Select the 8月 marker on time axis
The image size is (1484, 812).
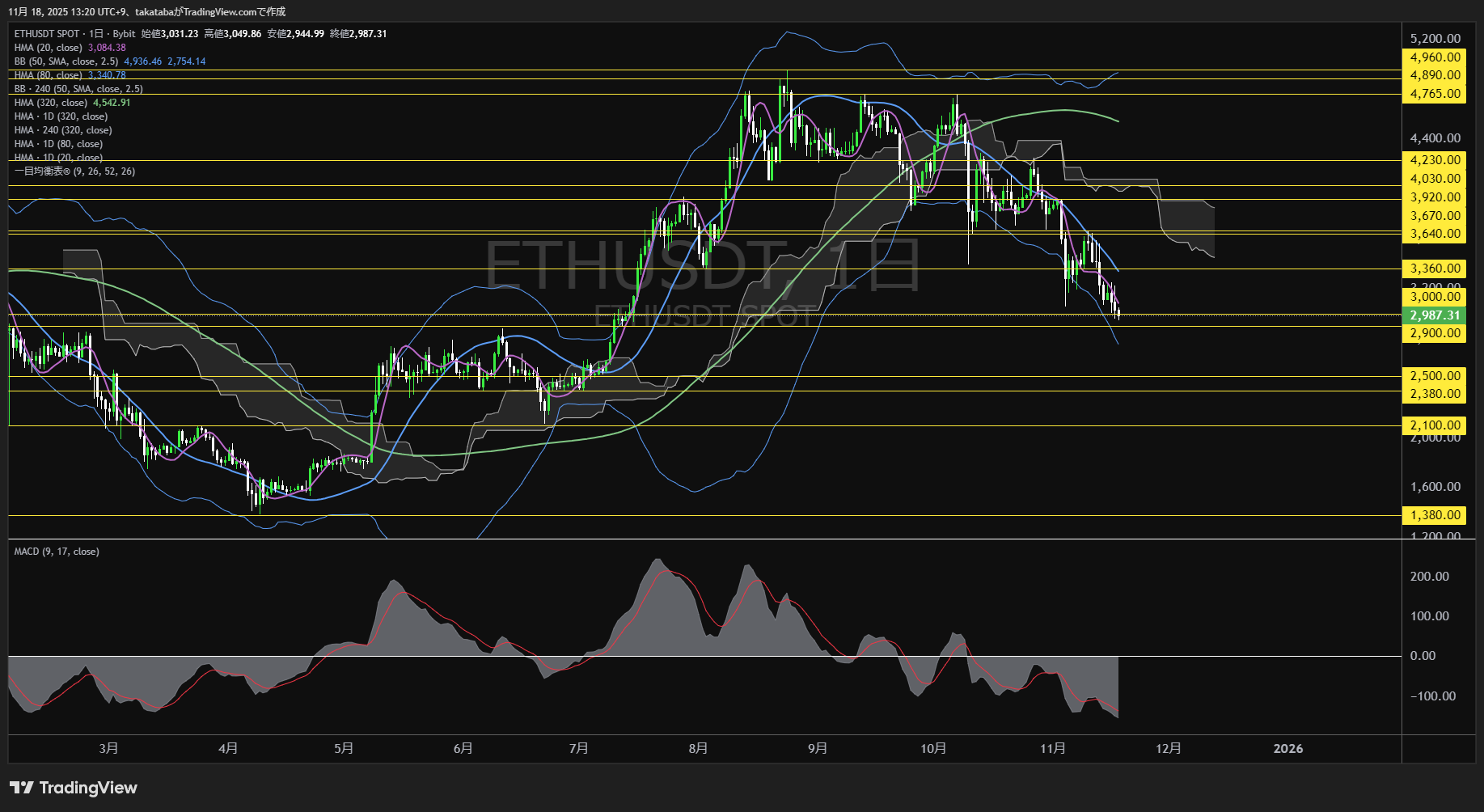coord(698,748)
